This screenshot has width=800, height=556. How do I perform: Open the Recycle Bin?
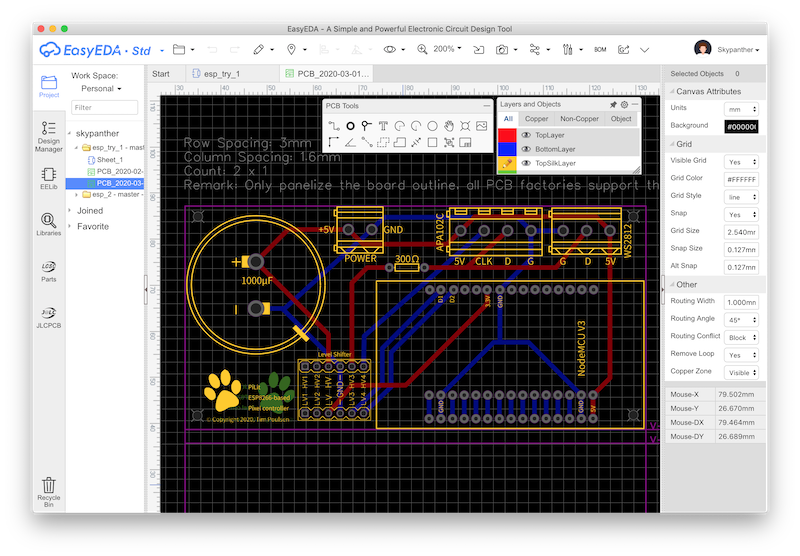[48, 492]
